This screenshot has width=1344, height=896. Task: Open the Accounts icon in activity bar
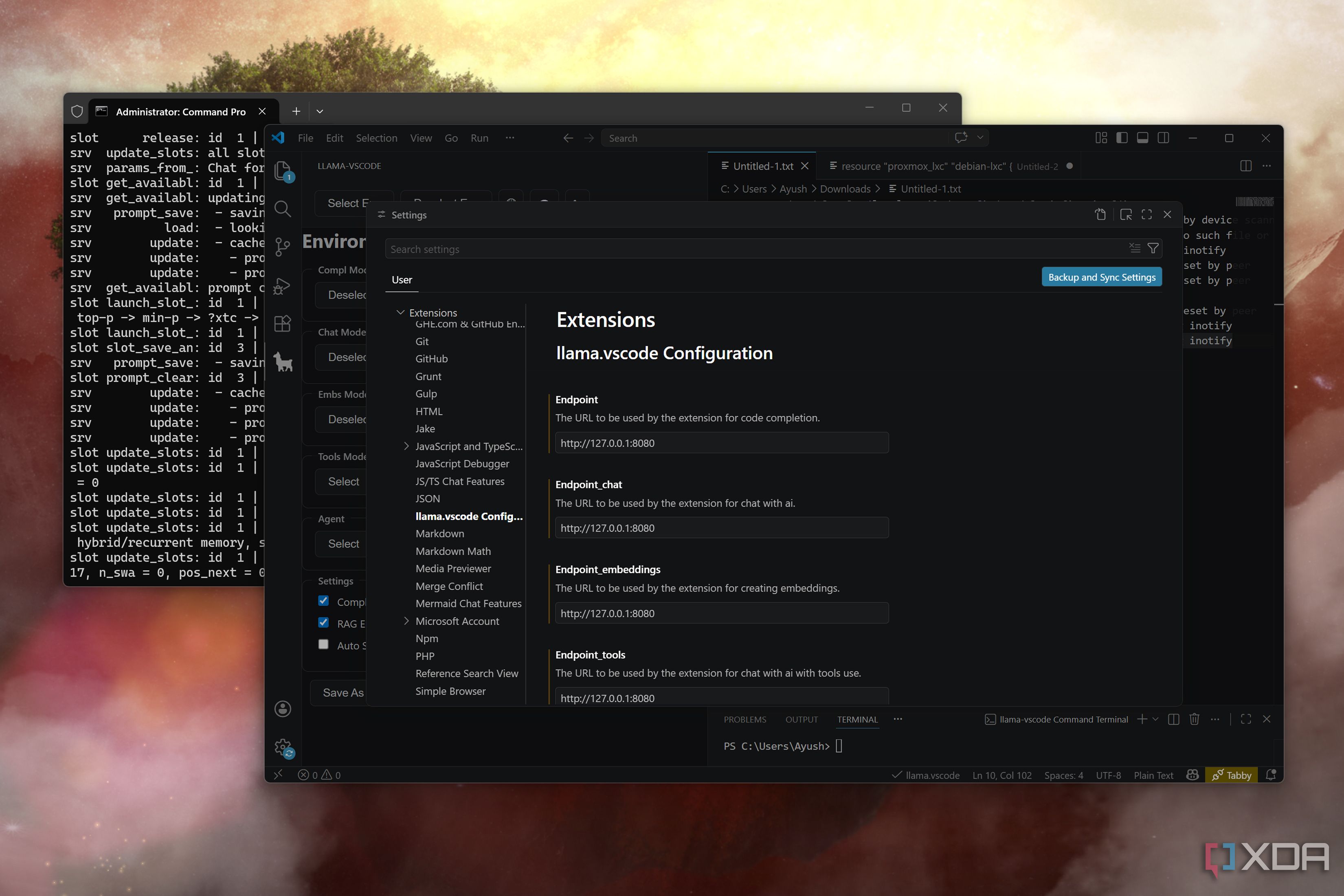283,709
